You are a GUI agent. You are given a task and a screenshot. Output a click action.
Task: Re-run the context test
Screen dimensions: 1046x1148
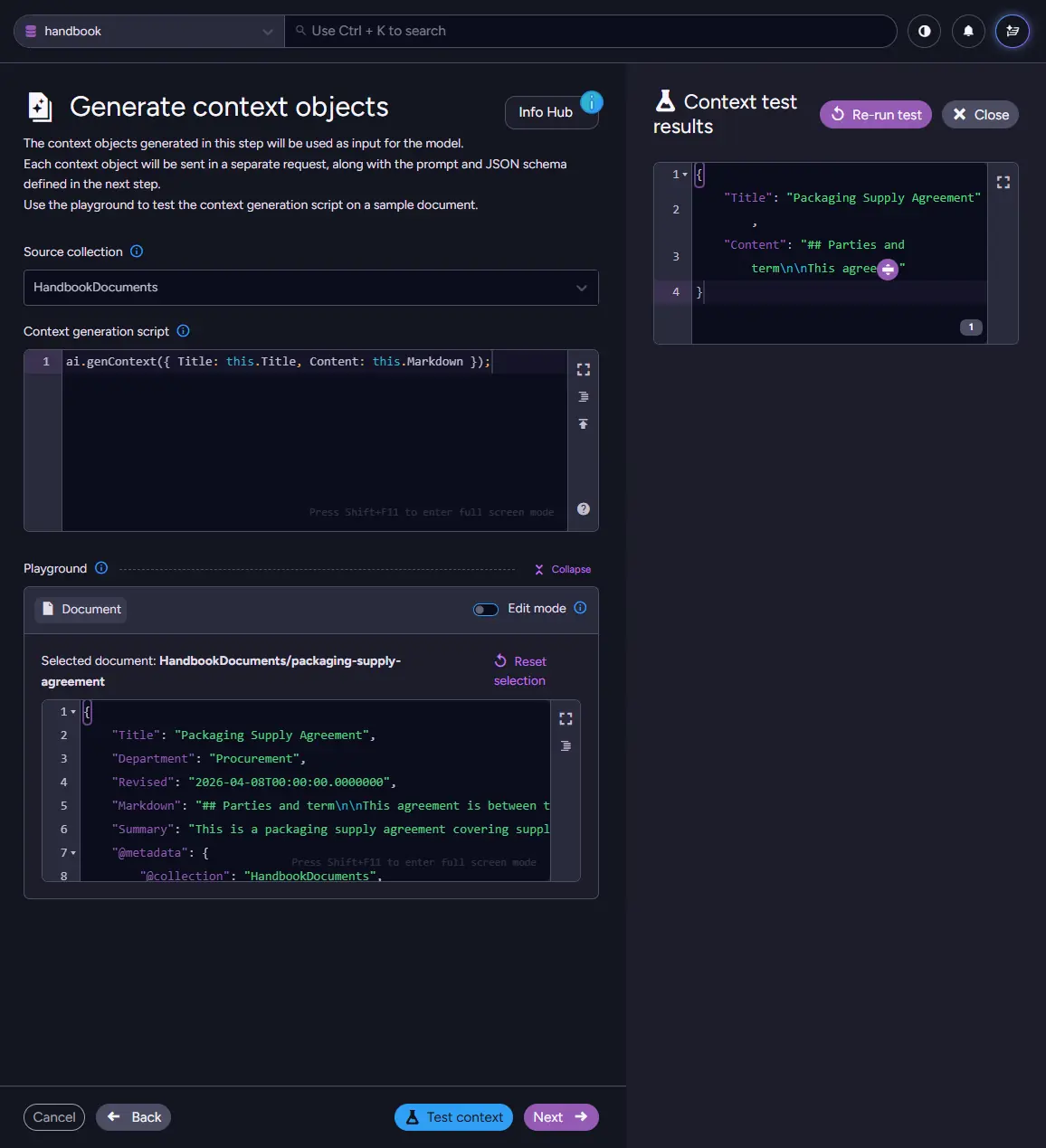pyautogui.click(x=876, y=115)
